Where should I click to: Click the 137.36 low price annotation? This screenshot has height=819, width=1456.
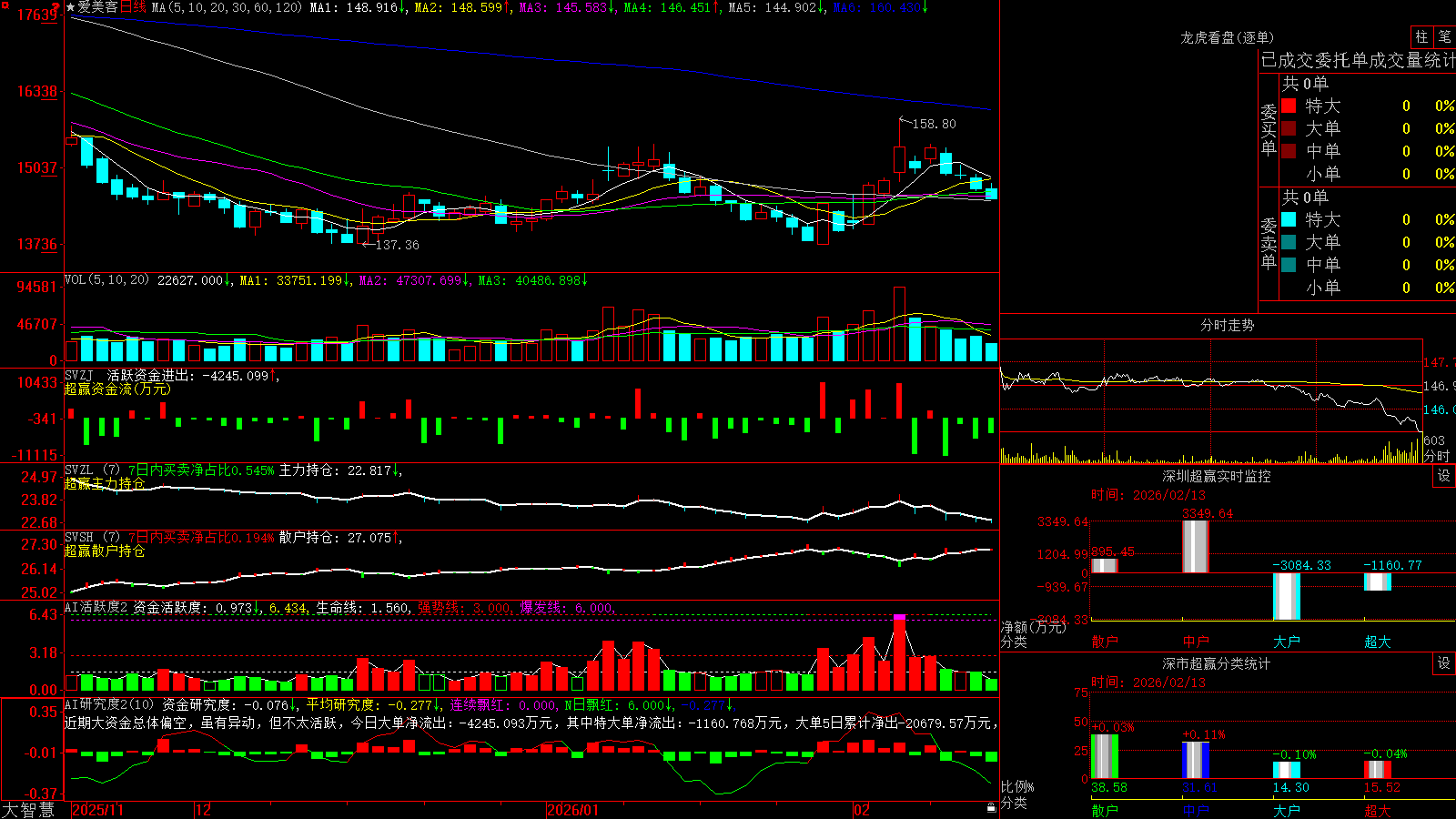397,245
